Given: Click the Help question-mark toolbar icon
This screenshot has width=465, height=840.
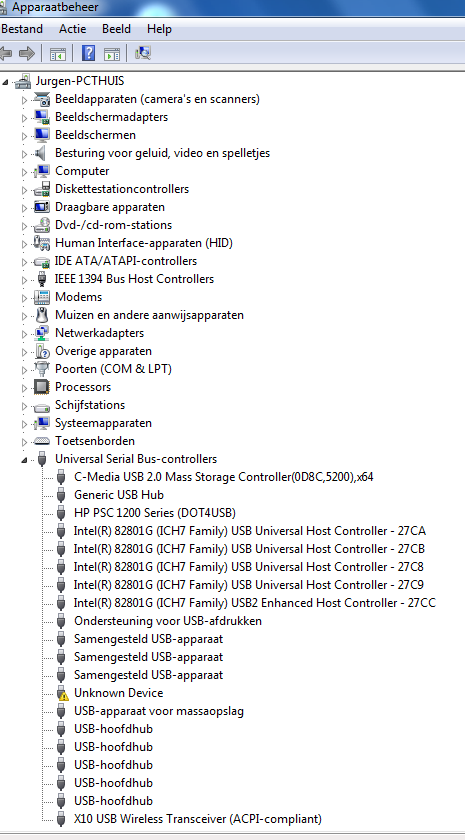Looking at the screenshot, I should (x=88, y=53).
